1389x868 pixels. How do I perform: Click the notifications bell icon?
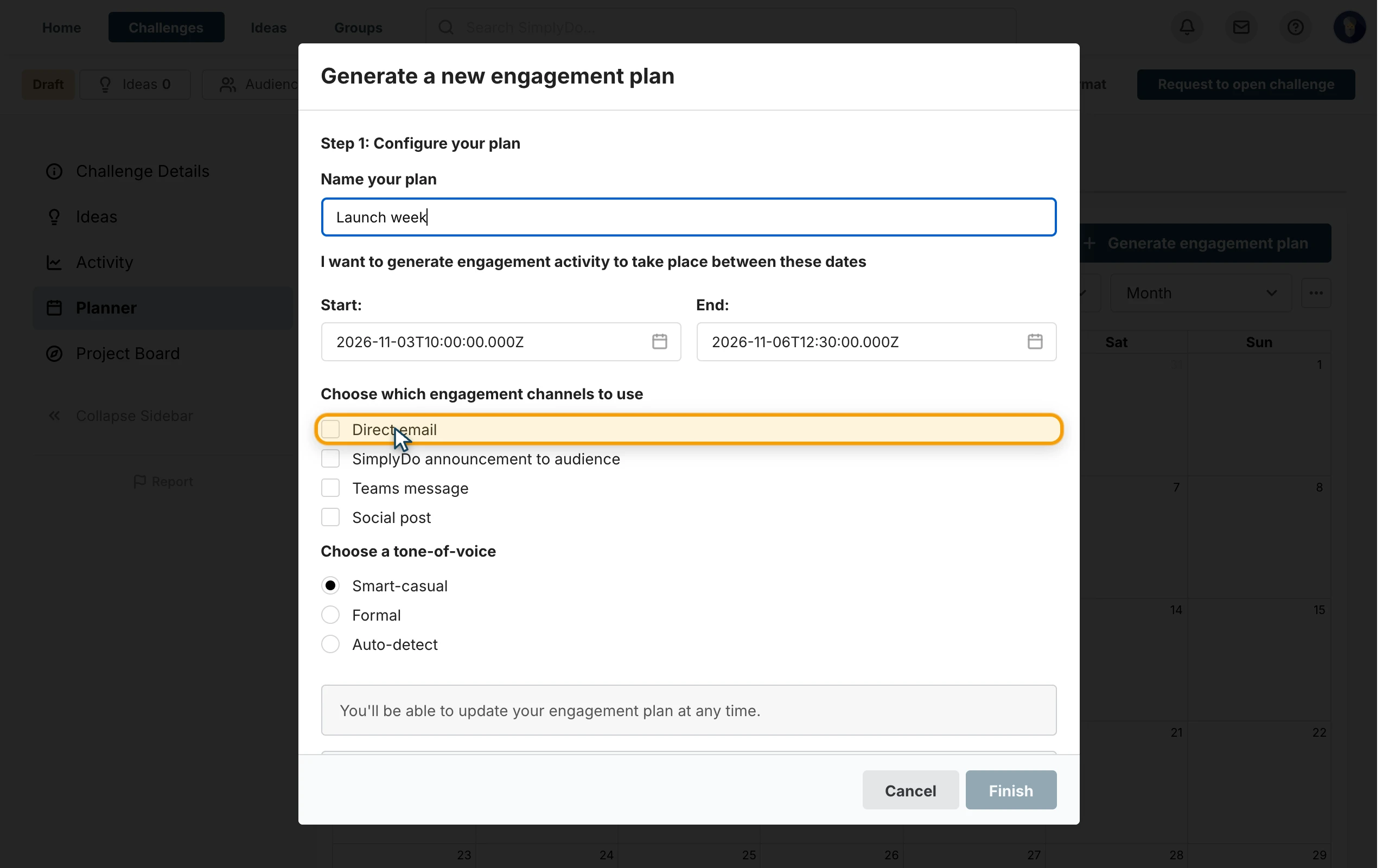1187,27
